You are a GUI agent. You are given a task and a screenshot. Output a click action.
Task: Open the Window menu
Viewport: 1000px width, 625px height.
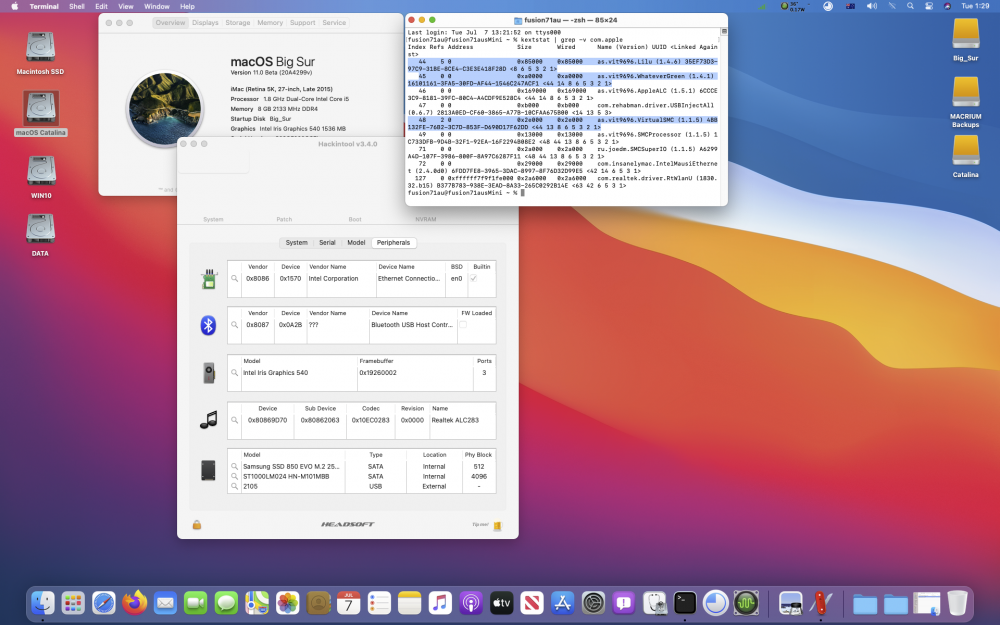pos(156,6)
